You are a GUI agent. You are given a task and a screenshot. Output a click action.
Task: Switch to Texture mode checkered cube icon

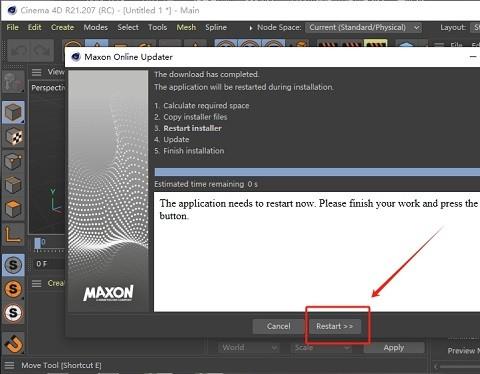13,136
